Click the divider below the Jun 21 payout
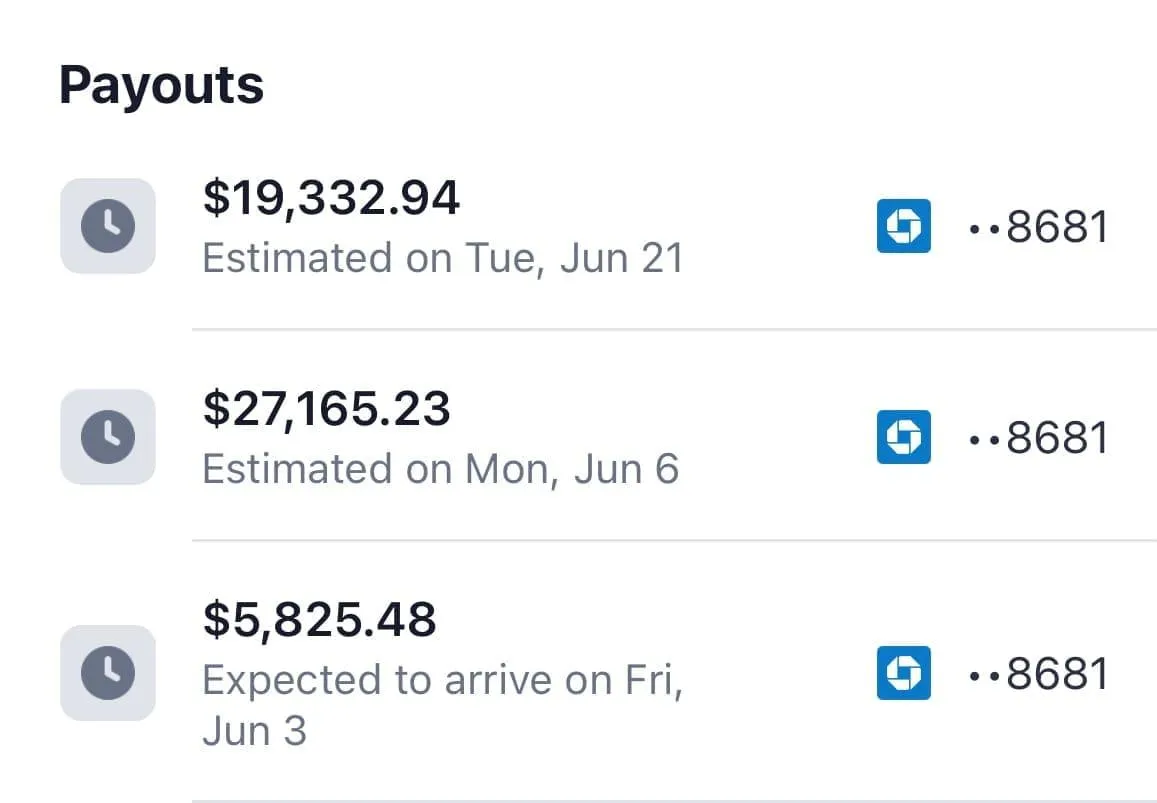1157x803 pixels. [673, 329]
